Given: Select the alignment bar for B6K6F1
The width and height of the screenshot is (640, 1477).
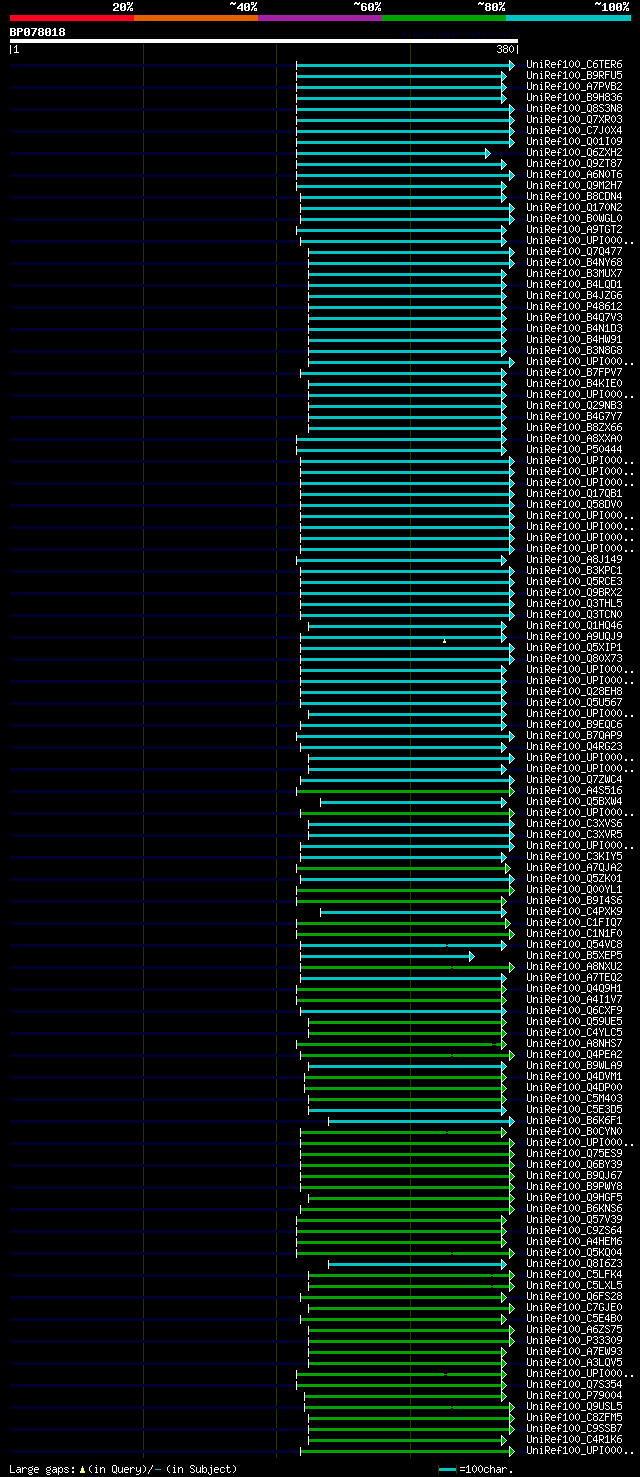Looking at the screenshot, I should tap(422, 1121).
